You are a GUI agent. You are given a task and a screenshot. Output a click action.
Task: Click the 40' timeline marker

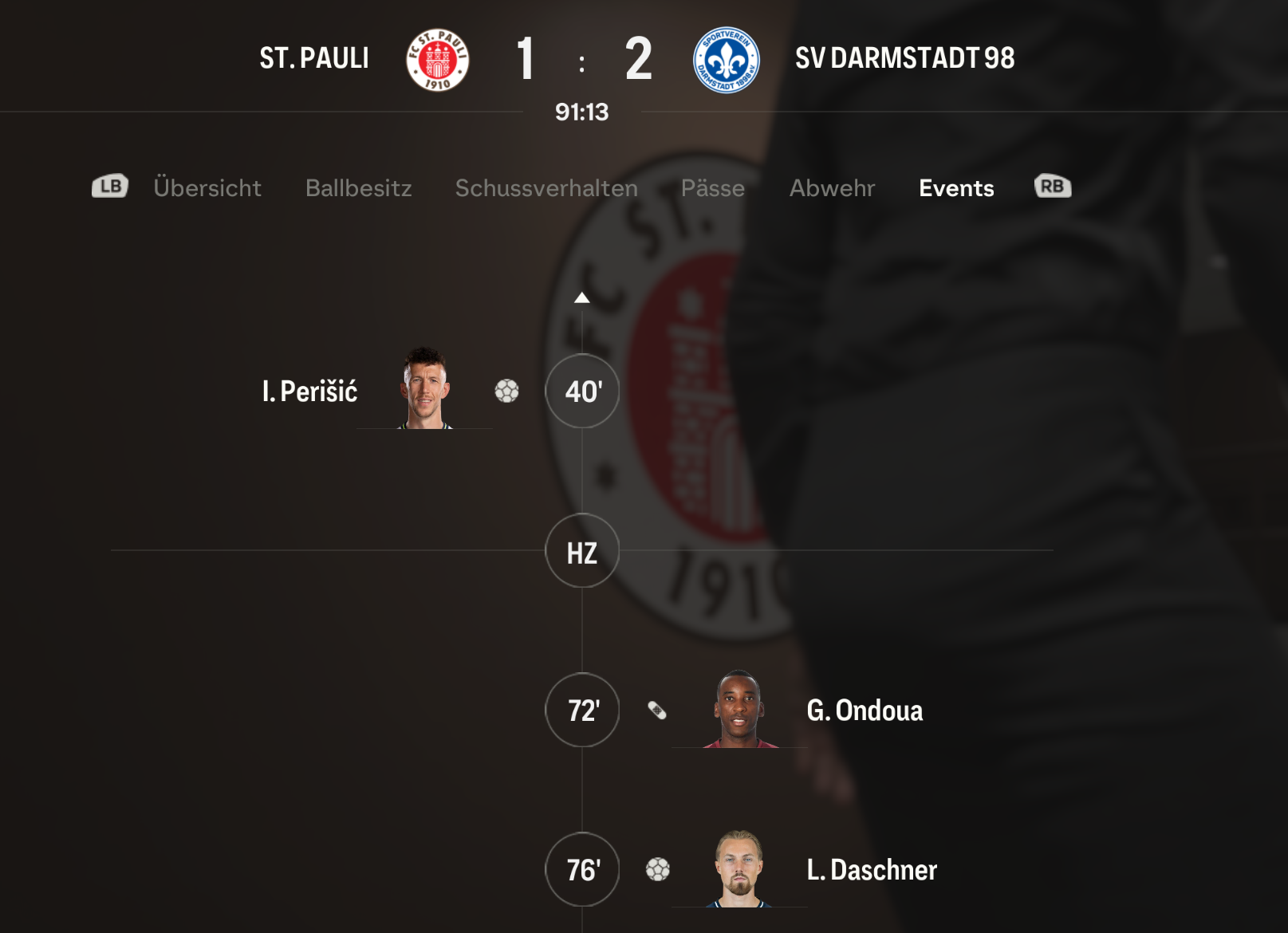pos(582,391)
